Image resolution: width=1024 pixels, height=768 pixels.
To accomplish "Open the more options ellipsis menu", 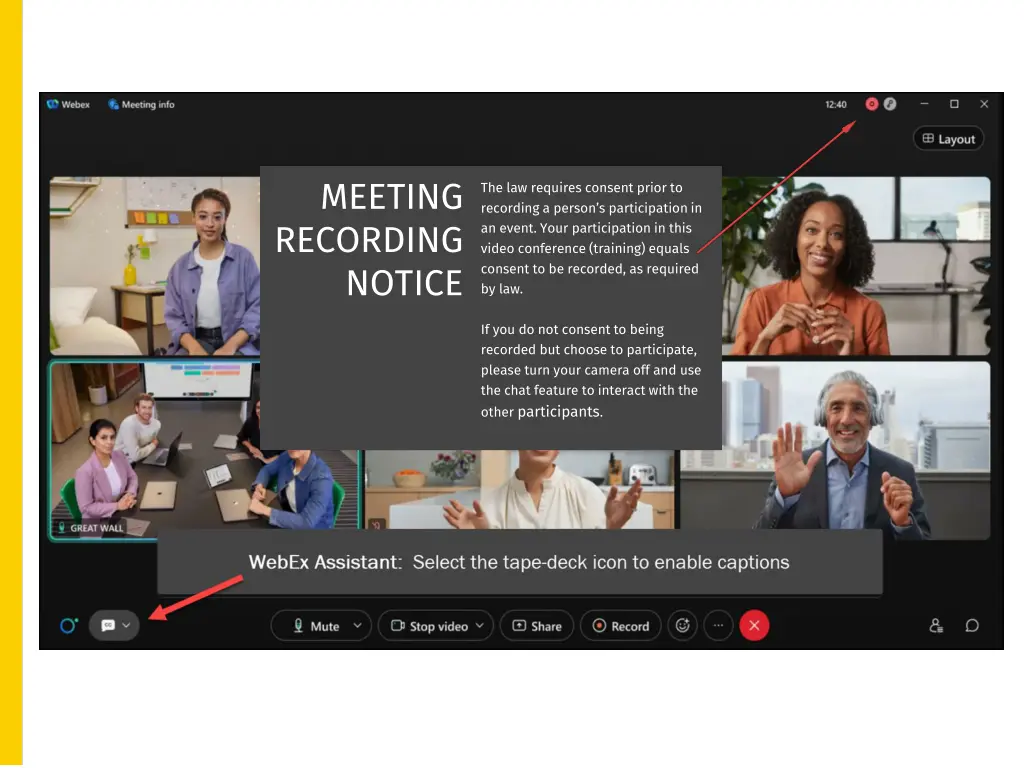I will [x=718, y=626].
